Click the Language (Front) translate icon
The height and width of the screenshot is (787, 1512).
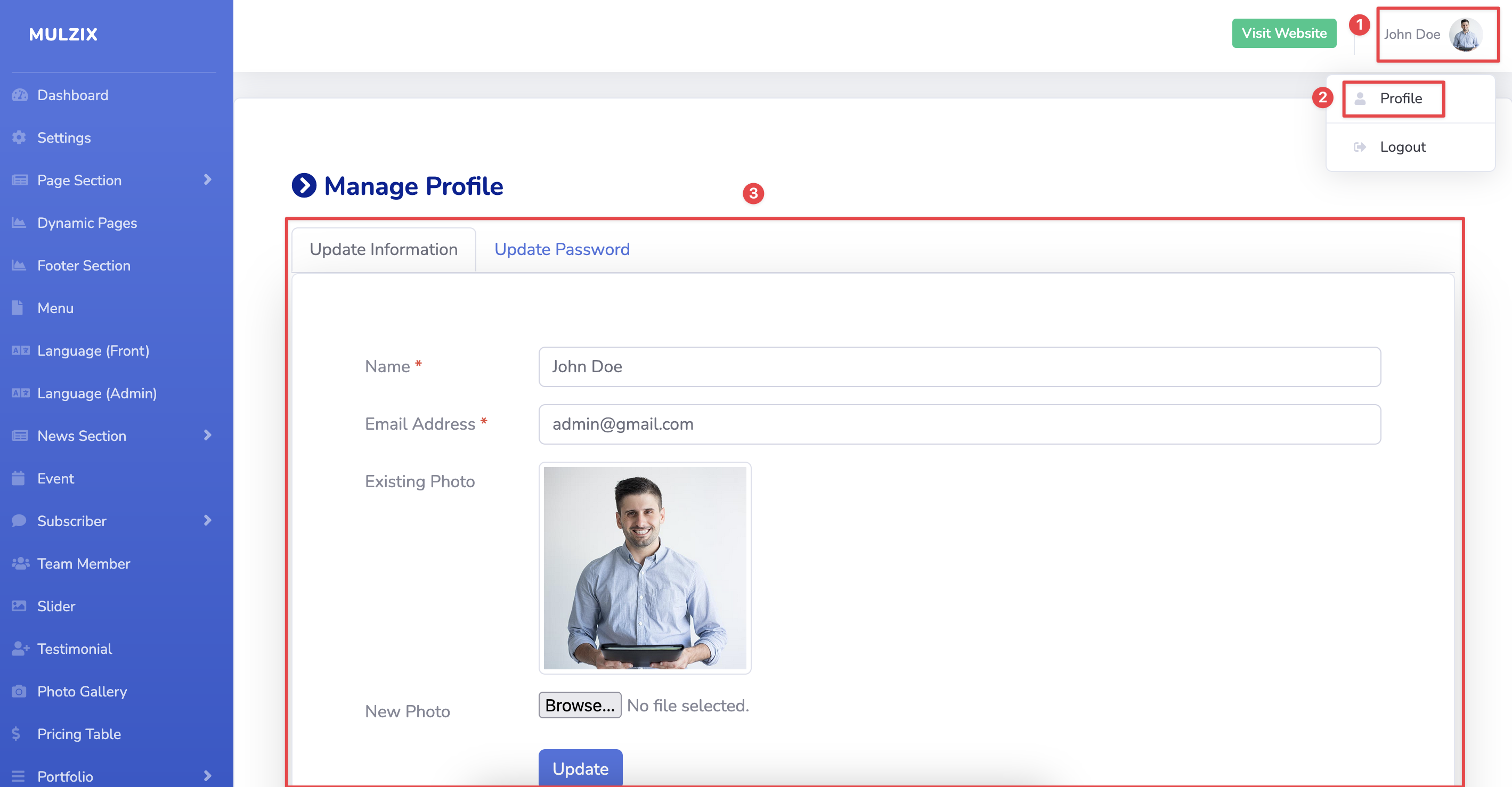click(21, 350)
